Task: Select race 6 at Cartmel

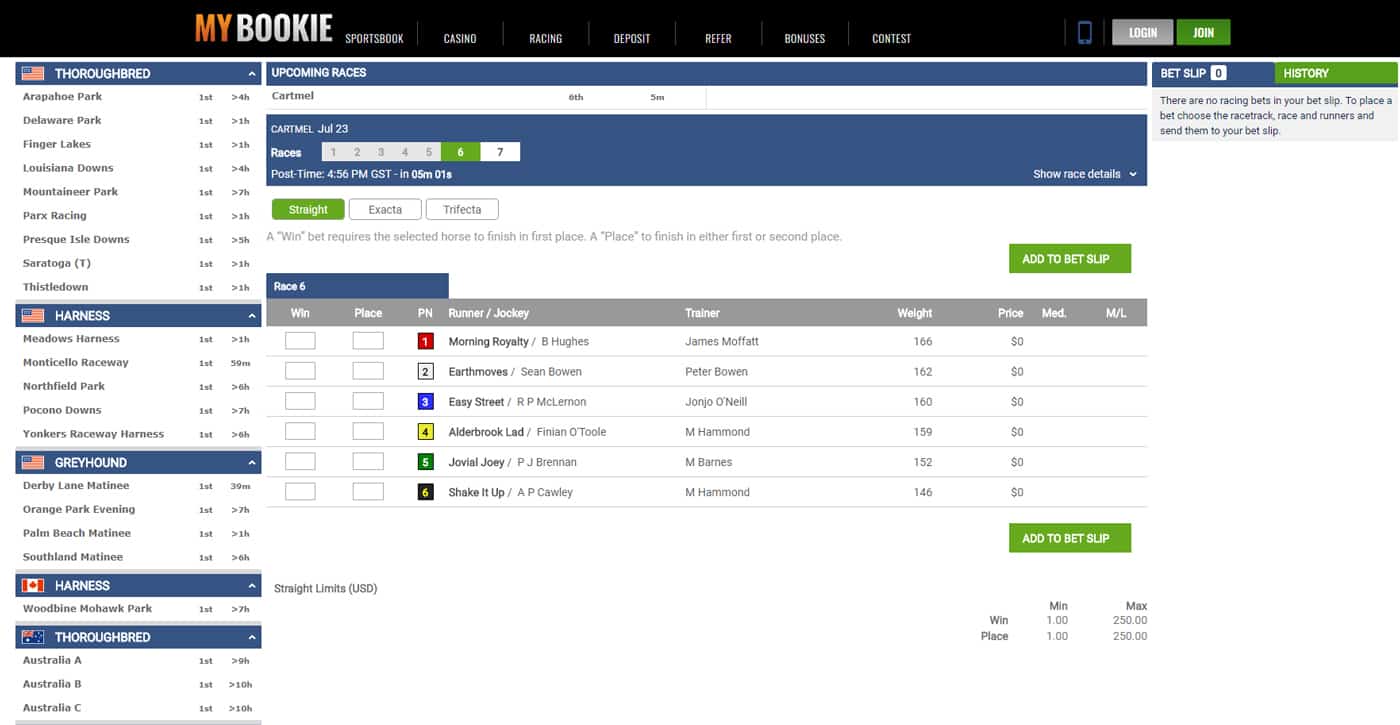Action: [460, 152]
